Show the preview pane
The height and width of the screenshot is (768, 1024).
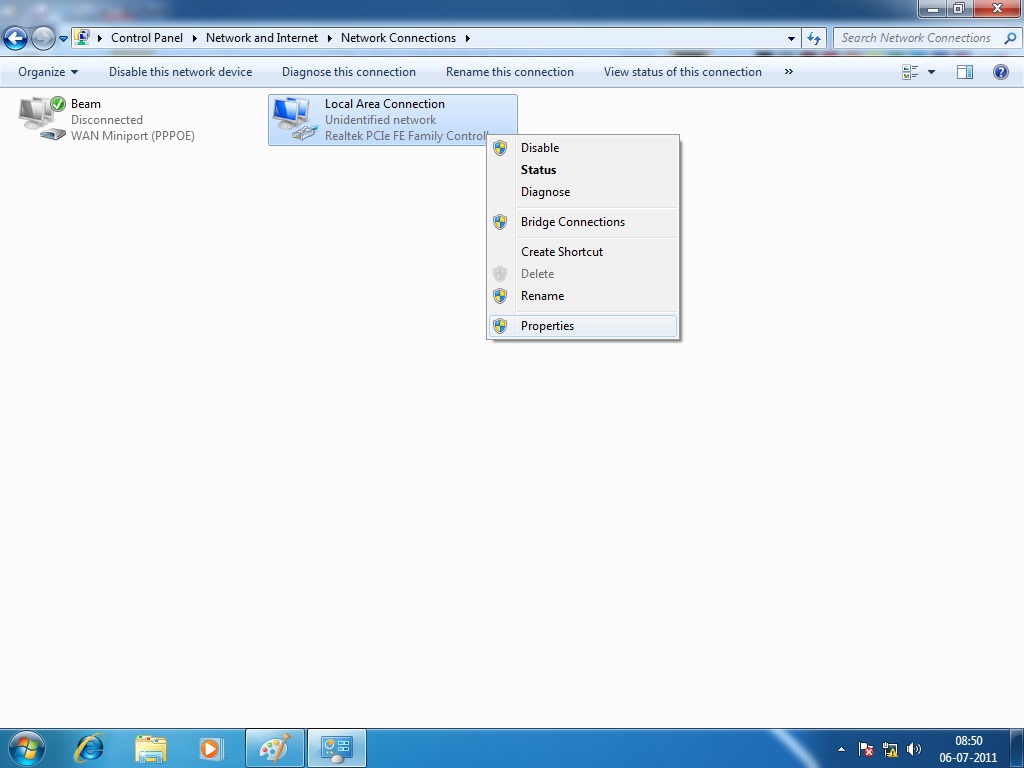(x=964, y=72)
